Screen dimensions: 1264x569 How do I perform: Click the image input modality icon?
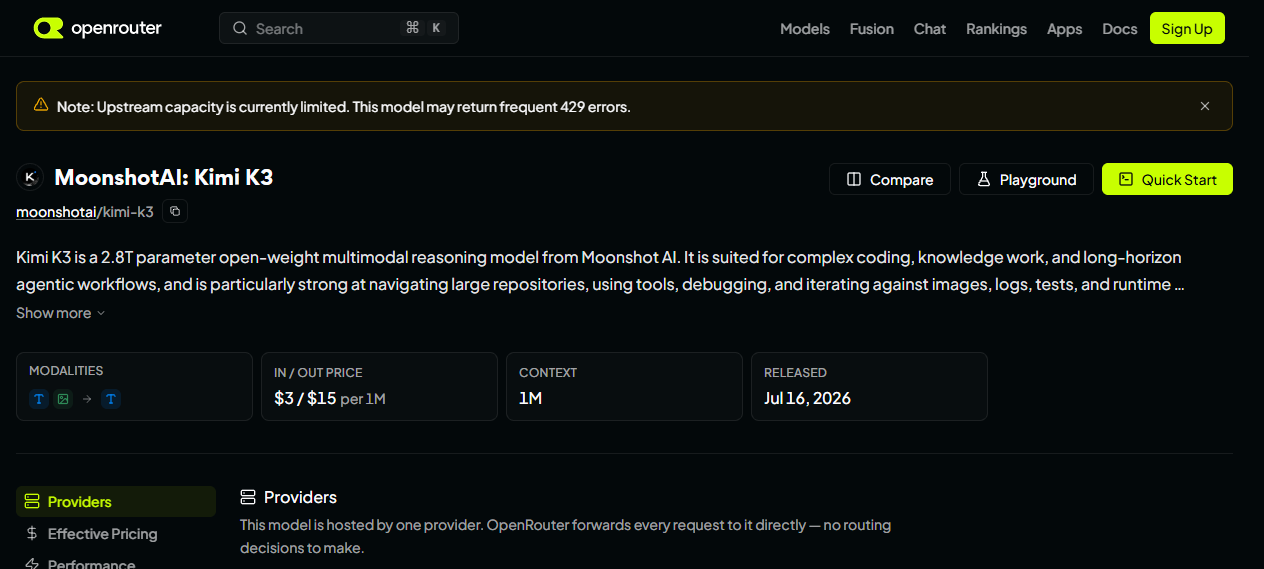pyautogui.click(x=63, y=399)
